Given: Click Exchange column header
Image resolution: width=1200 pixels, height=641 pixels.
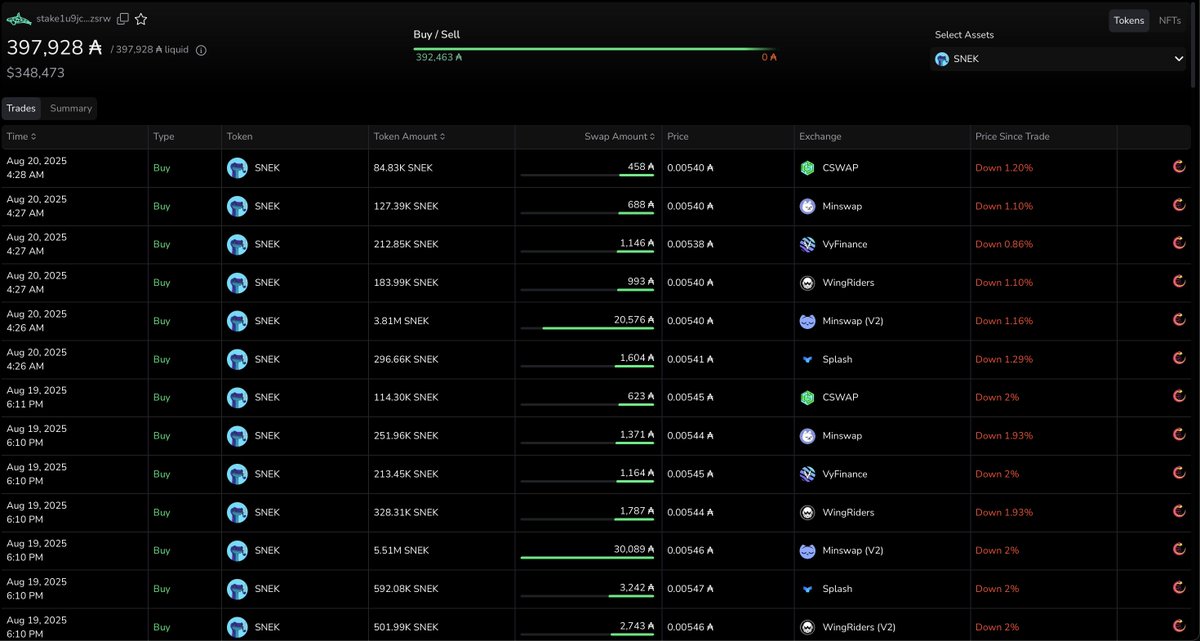Looking at the screenshot, I should click(x=820, y=136).
